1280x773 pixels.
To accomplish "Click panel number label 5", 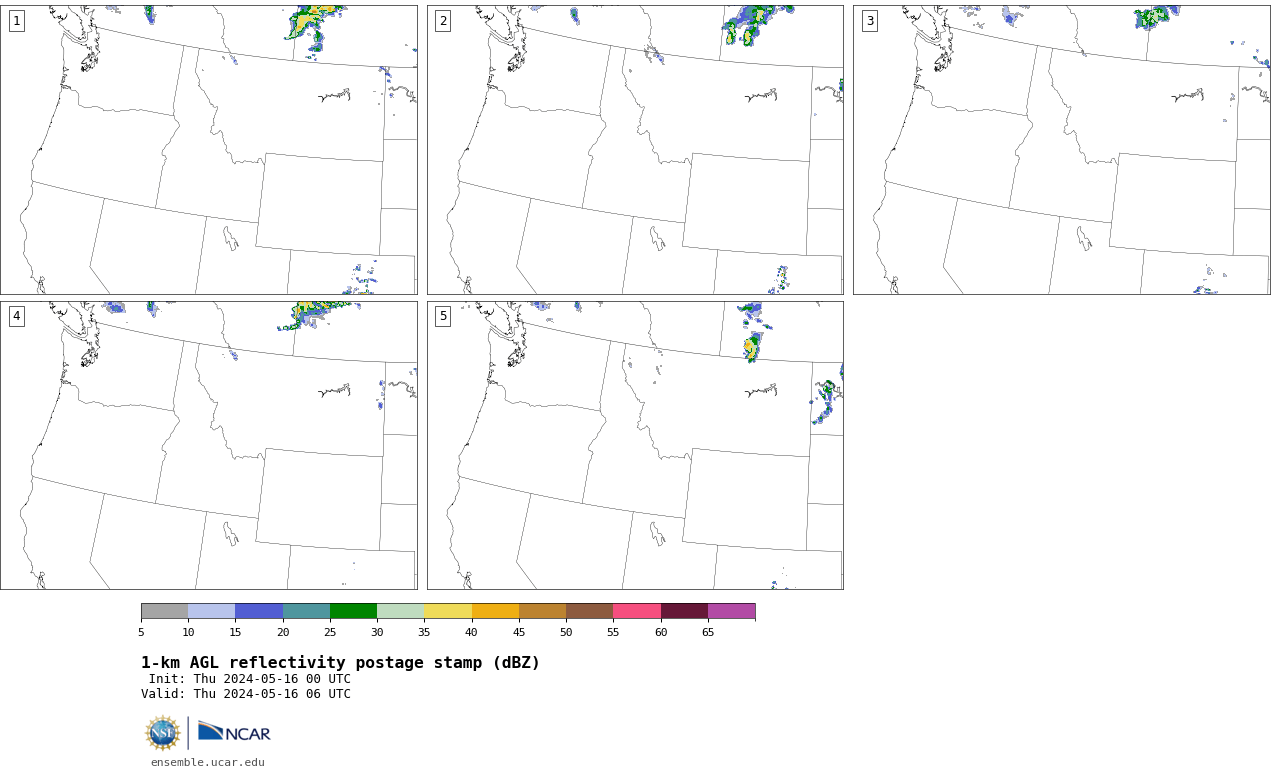I will click(443, 316).
